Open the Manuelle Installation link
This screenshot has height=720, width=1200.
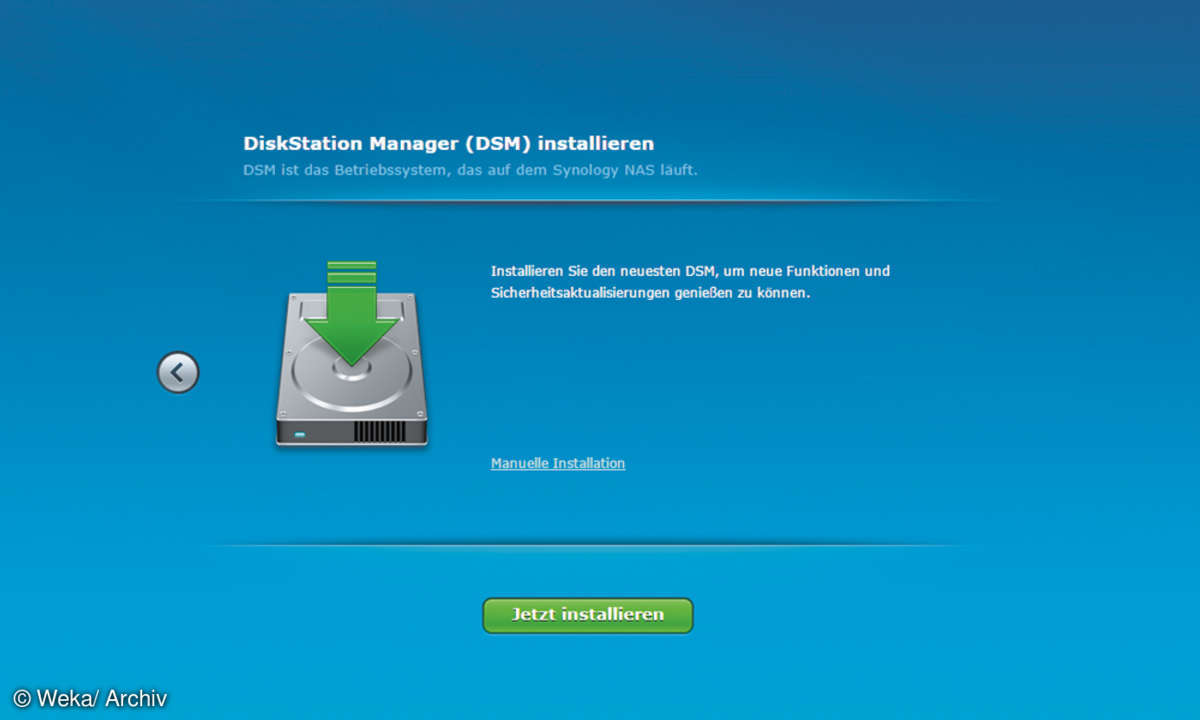pos(558,463)
